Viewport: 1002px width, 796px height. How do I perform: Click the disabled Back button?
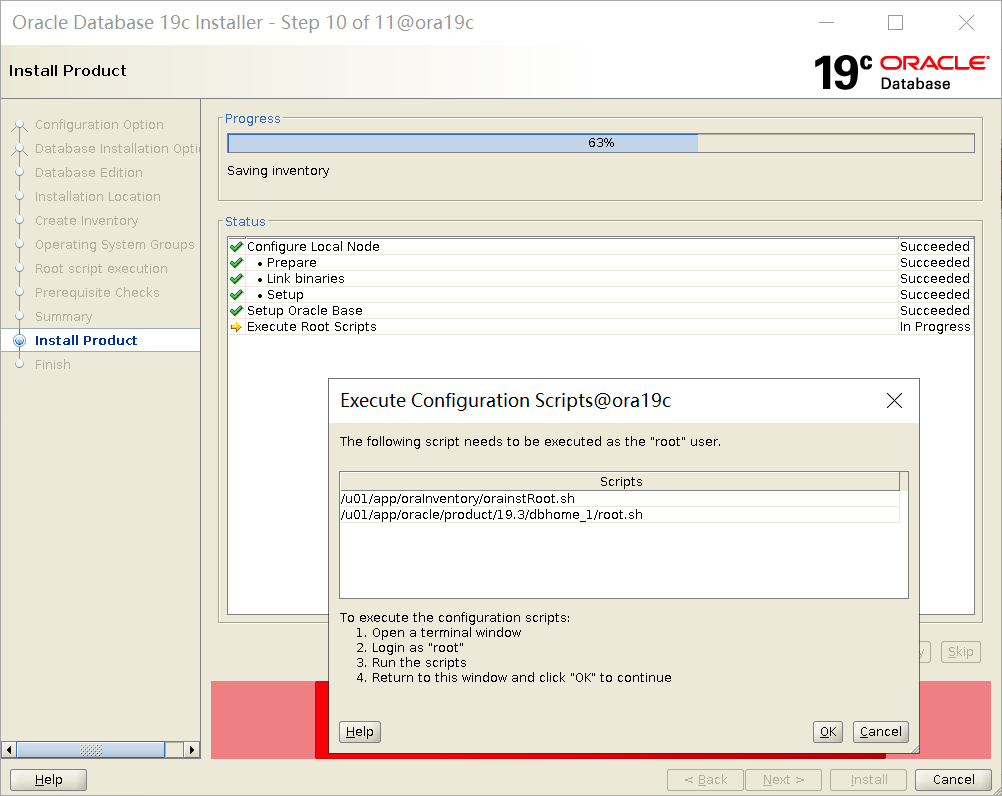(705, 779)
